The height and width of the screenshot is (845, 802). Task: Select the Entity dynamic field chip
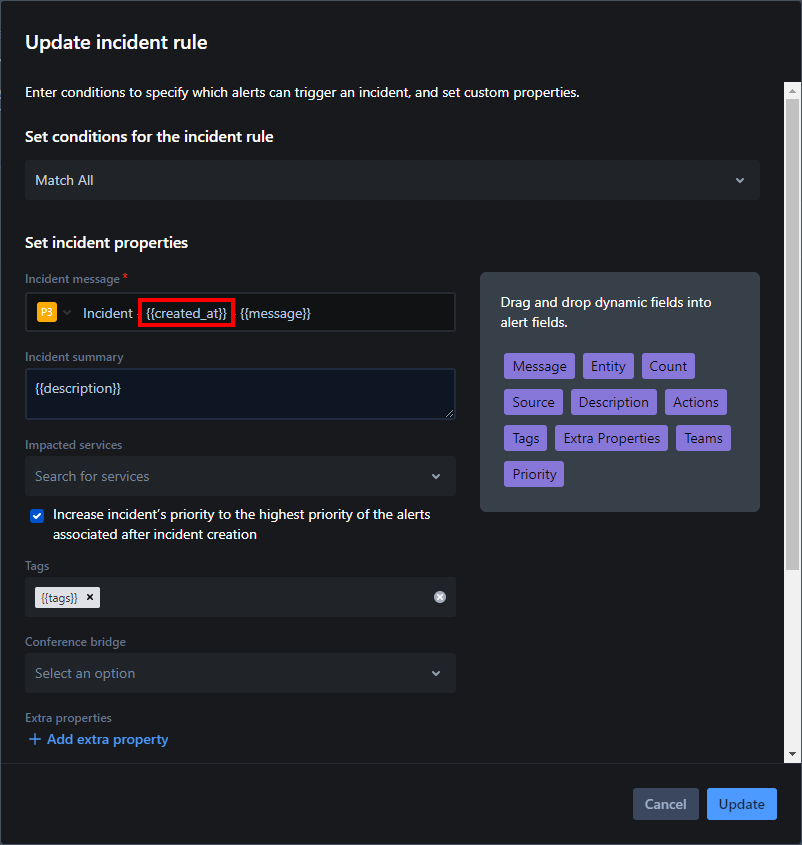[x=608, y=366]
